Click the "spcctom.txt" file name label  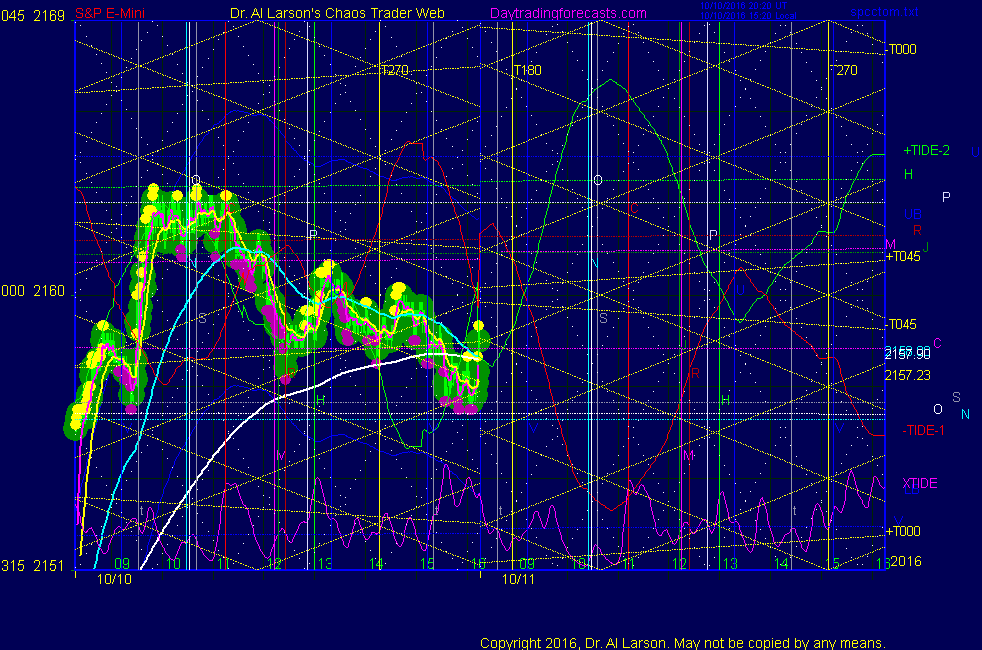[884, 11]
